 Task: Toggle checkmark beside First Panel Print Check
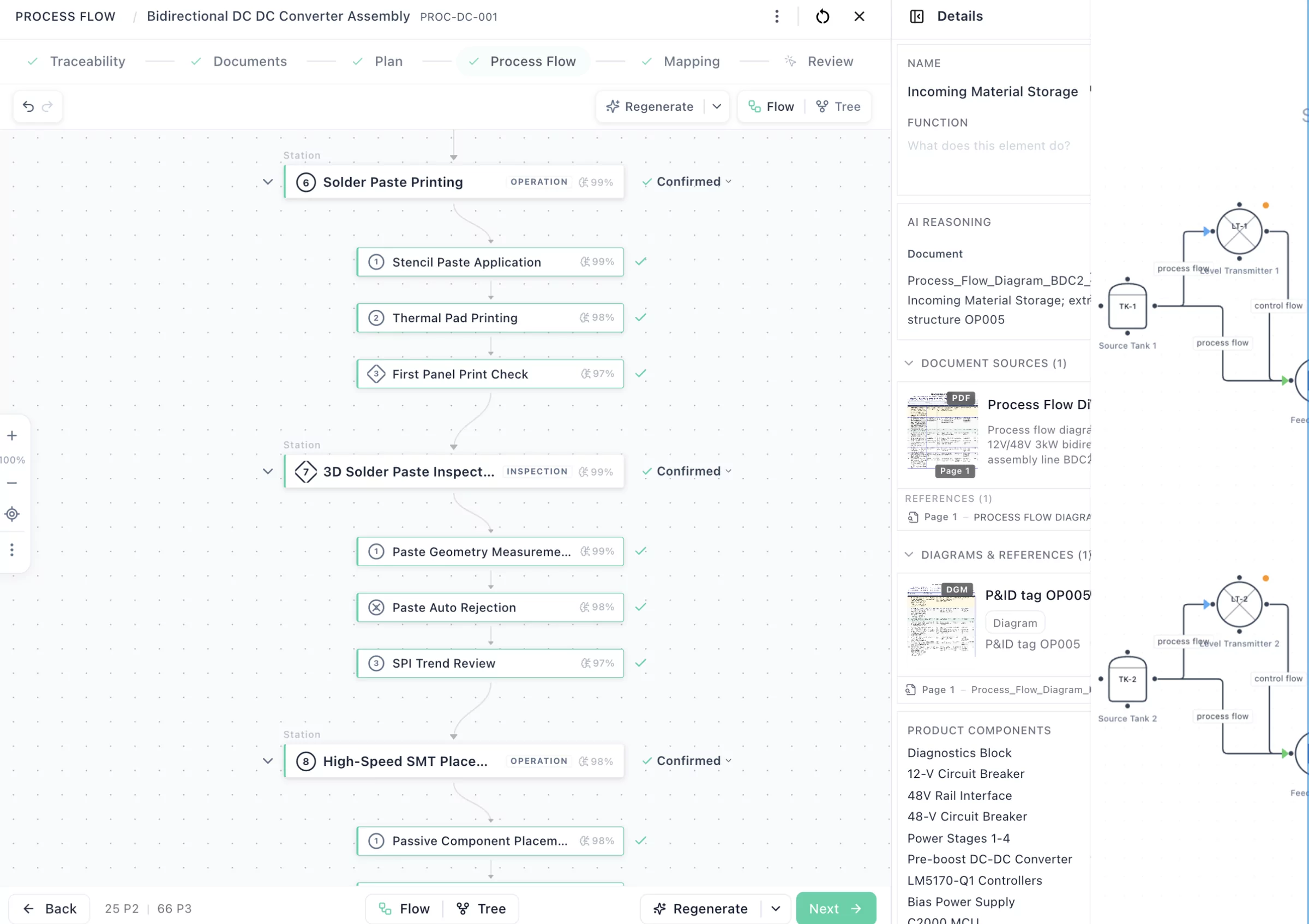[x=641, y=373]
